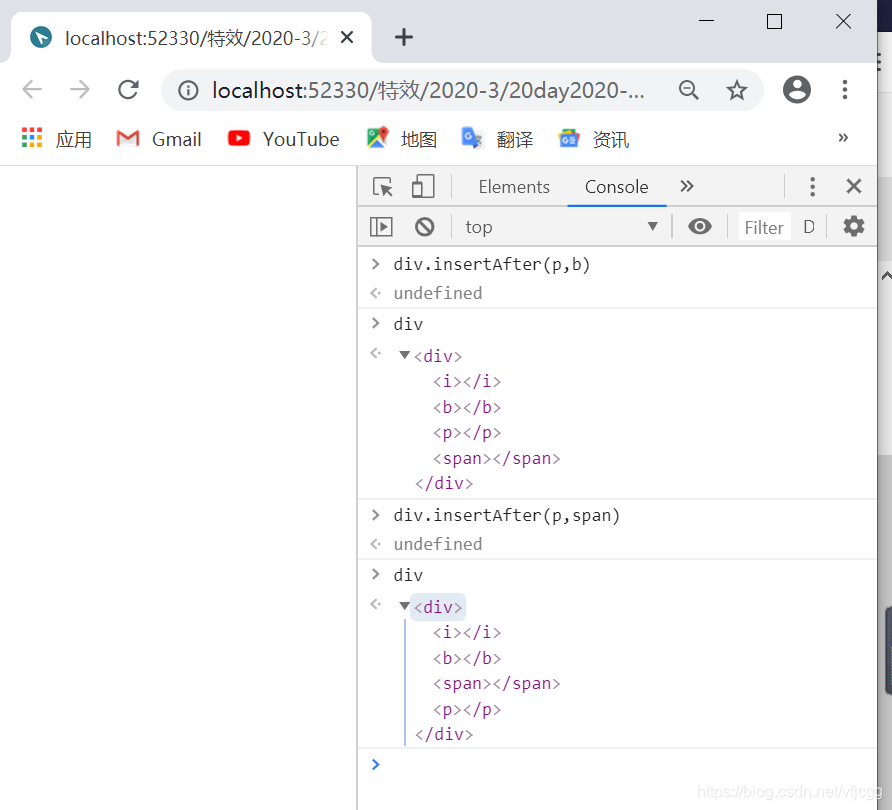Open the 应用 apps shortcut

click(x=56, y=139)
